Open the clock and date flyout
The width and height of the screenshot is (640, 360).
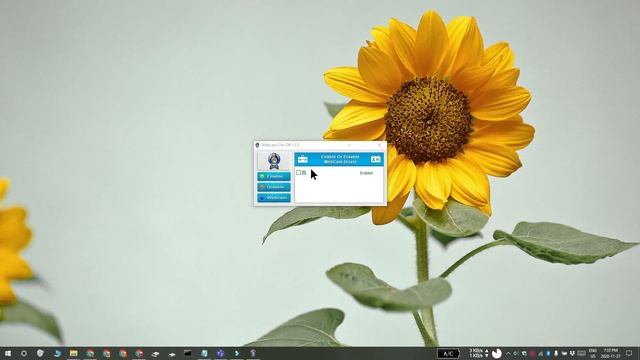611,353
